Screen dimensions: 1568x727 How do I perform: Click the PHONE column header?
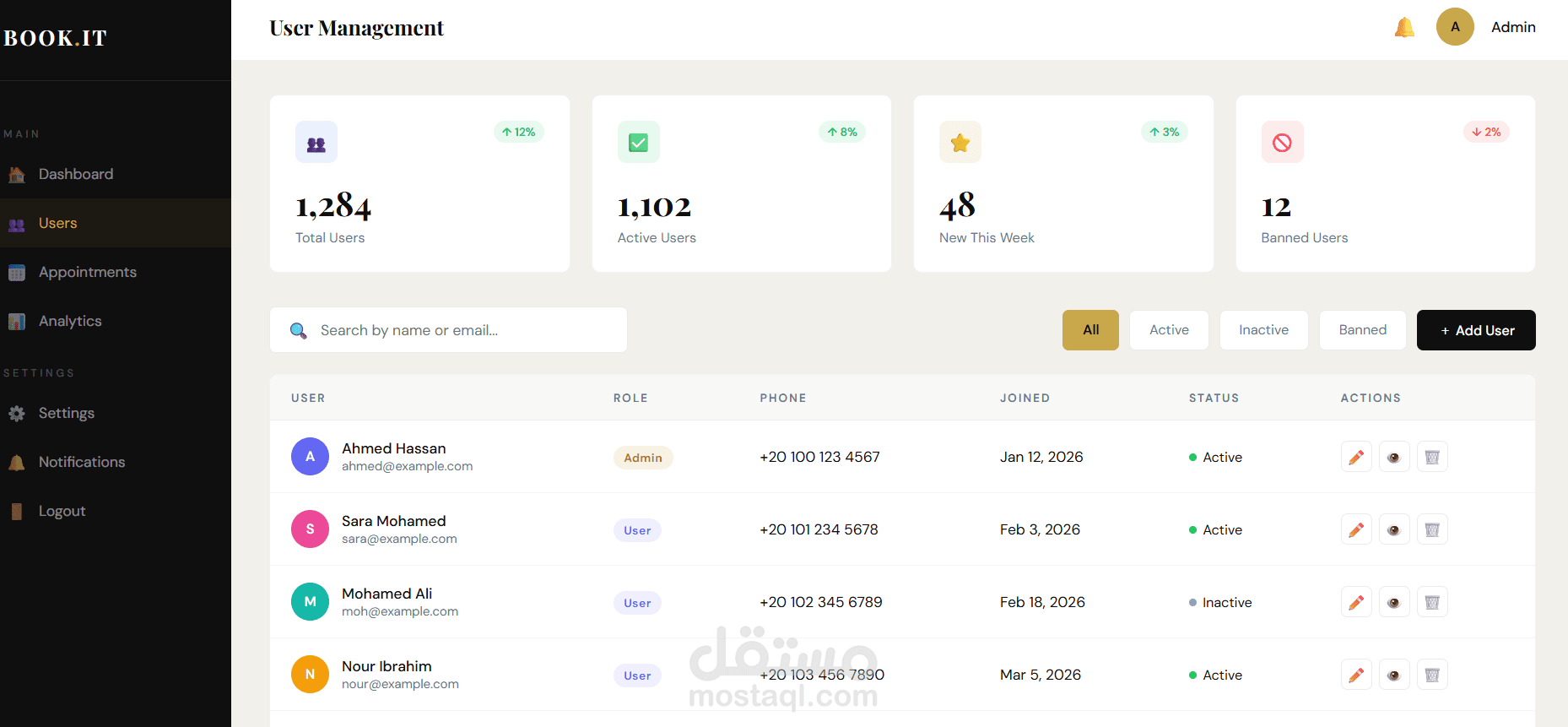[x=783, y=398]
